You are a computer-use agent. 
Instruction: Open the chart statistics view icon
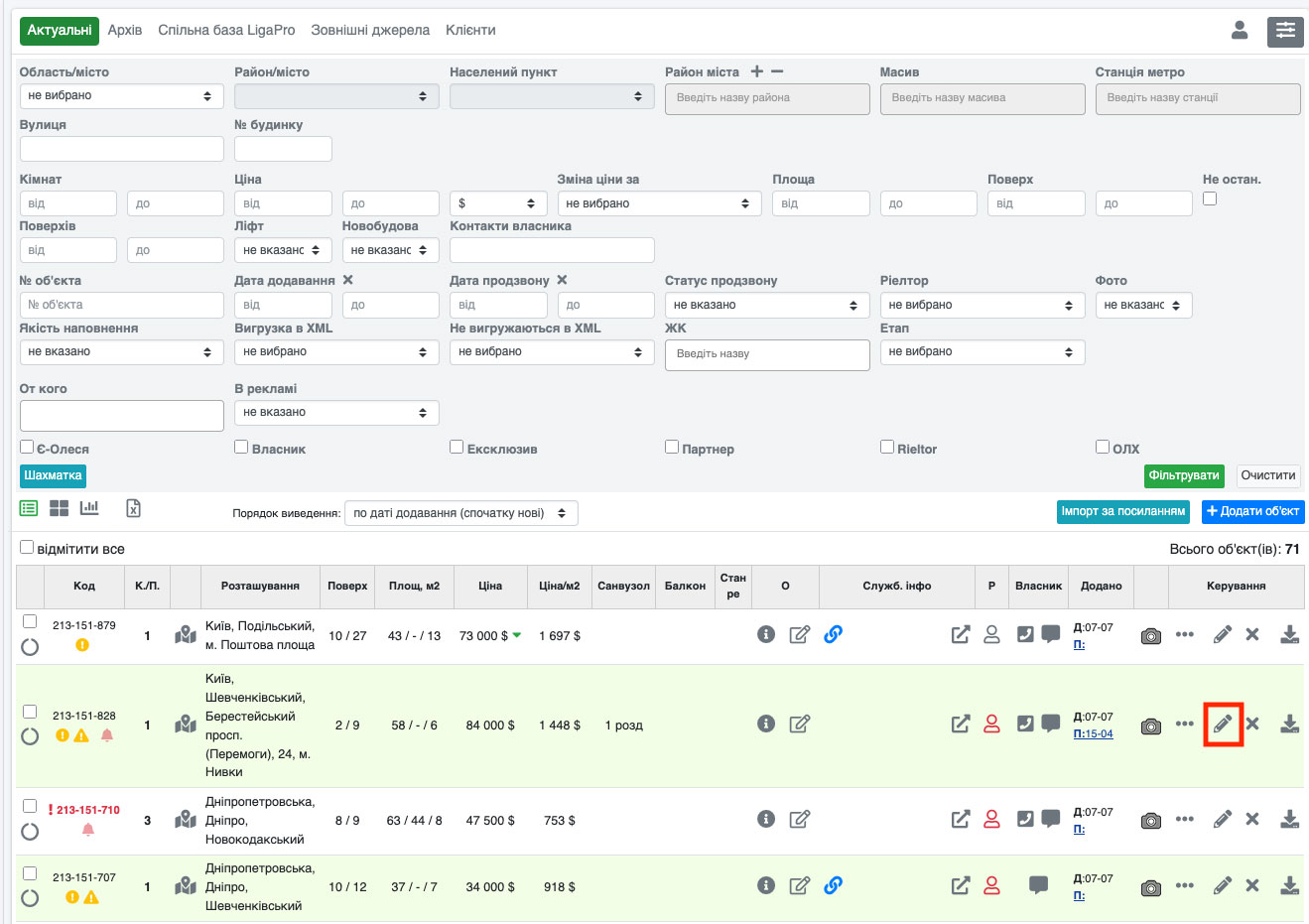pyautogui.click(x=89, y=508)
